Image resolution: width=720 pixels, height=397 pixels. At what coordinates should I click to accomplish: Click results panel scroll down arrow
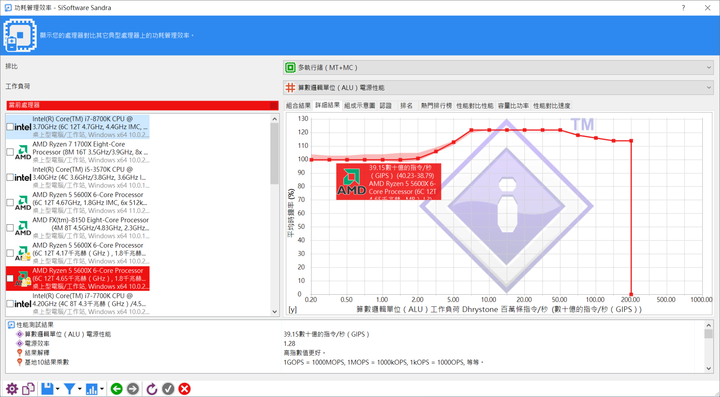click(x=709, y=368)
